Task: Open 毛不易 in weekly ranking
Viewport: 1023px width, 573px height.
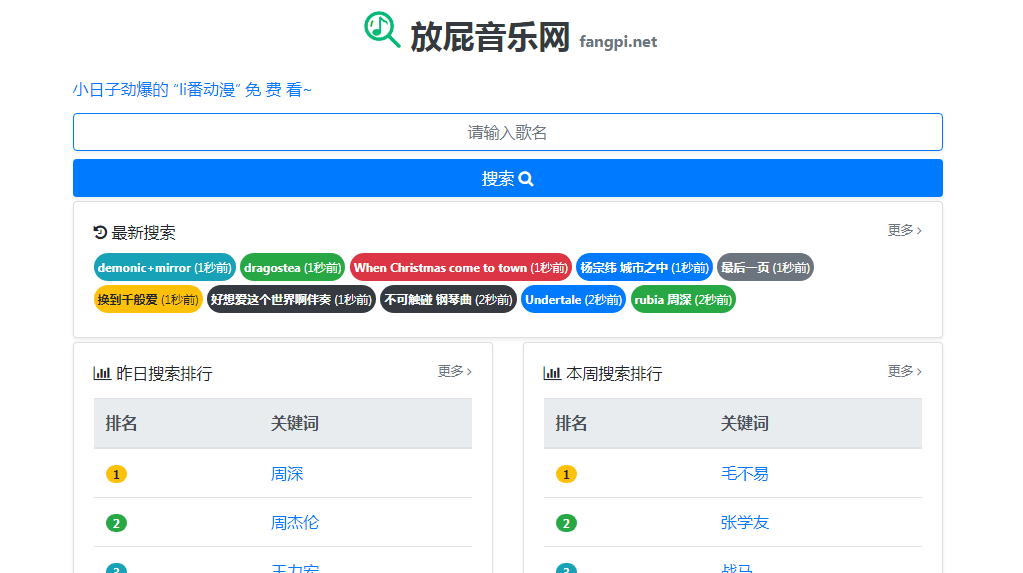Action: click(745, 474)
